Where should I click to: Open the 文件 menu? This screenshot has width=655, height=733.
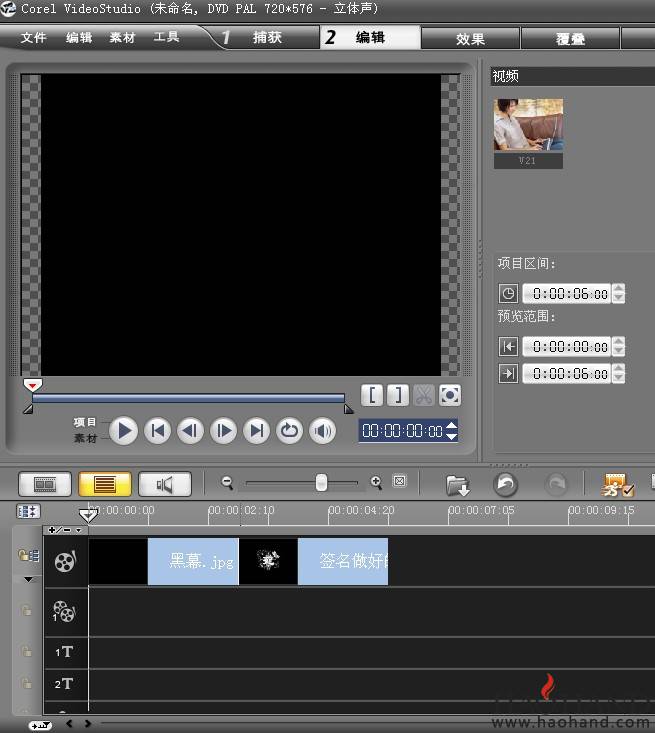point(33,37)
